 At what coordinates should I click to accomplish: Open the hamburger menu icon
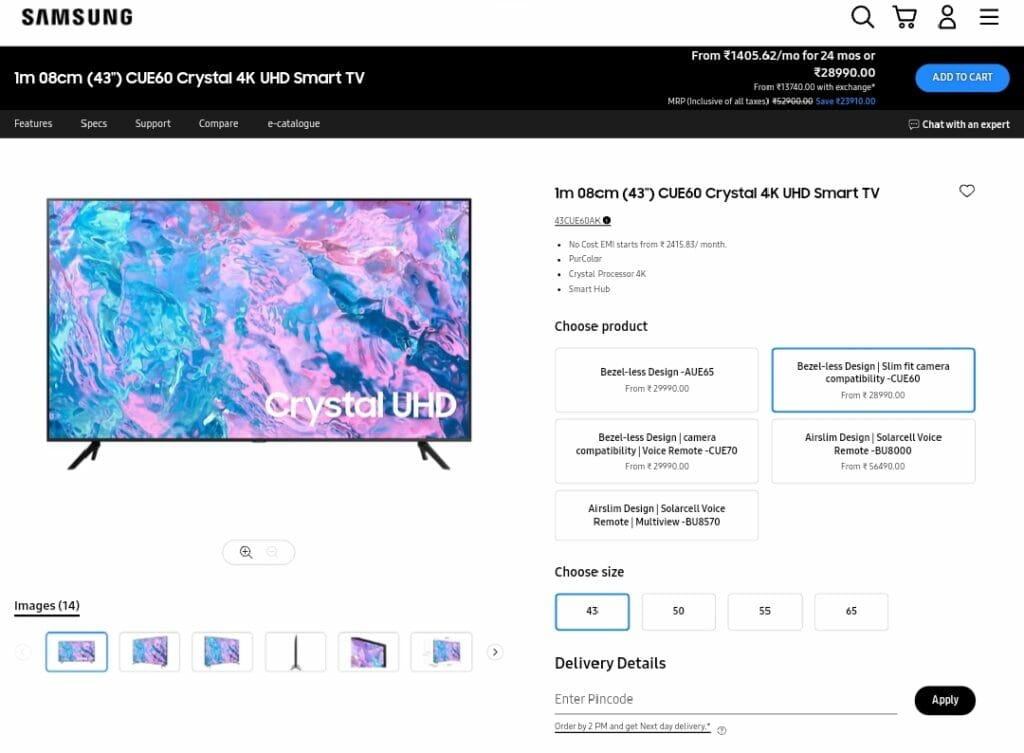tap(989, 16)
